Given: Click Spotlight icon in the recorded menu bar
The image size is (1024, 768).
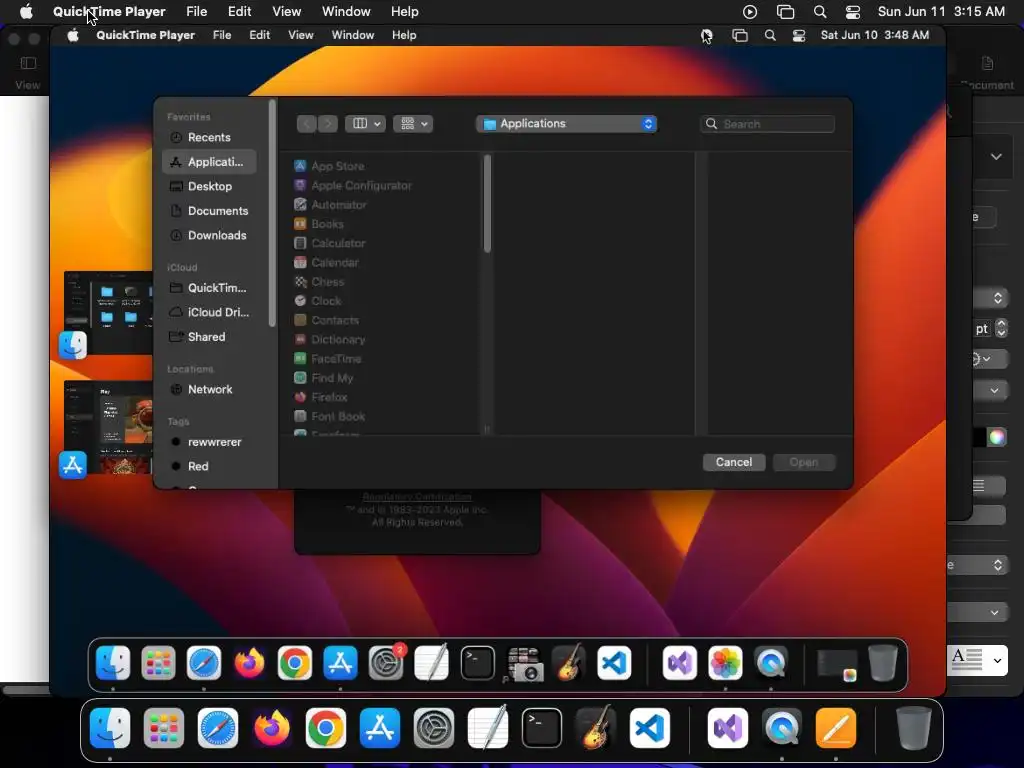Looking at the screenshot, I should point(770,35).
